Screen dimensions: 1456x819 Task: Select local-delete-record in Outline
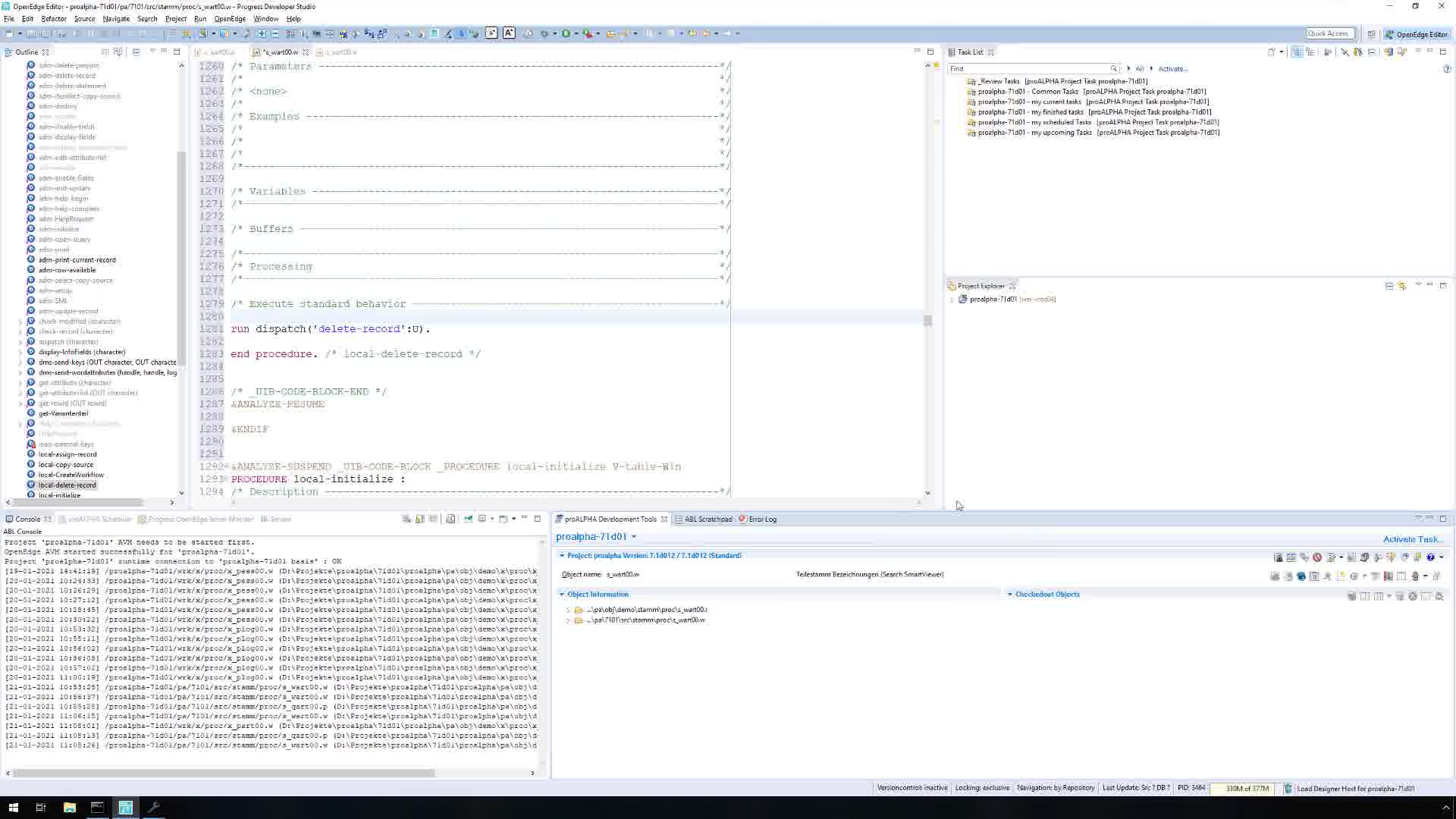[x=67, y=485]
